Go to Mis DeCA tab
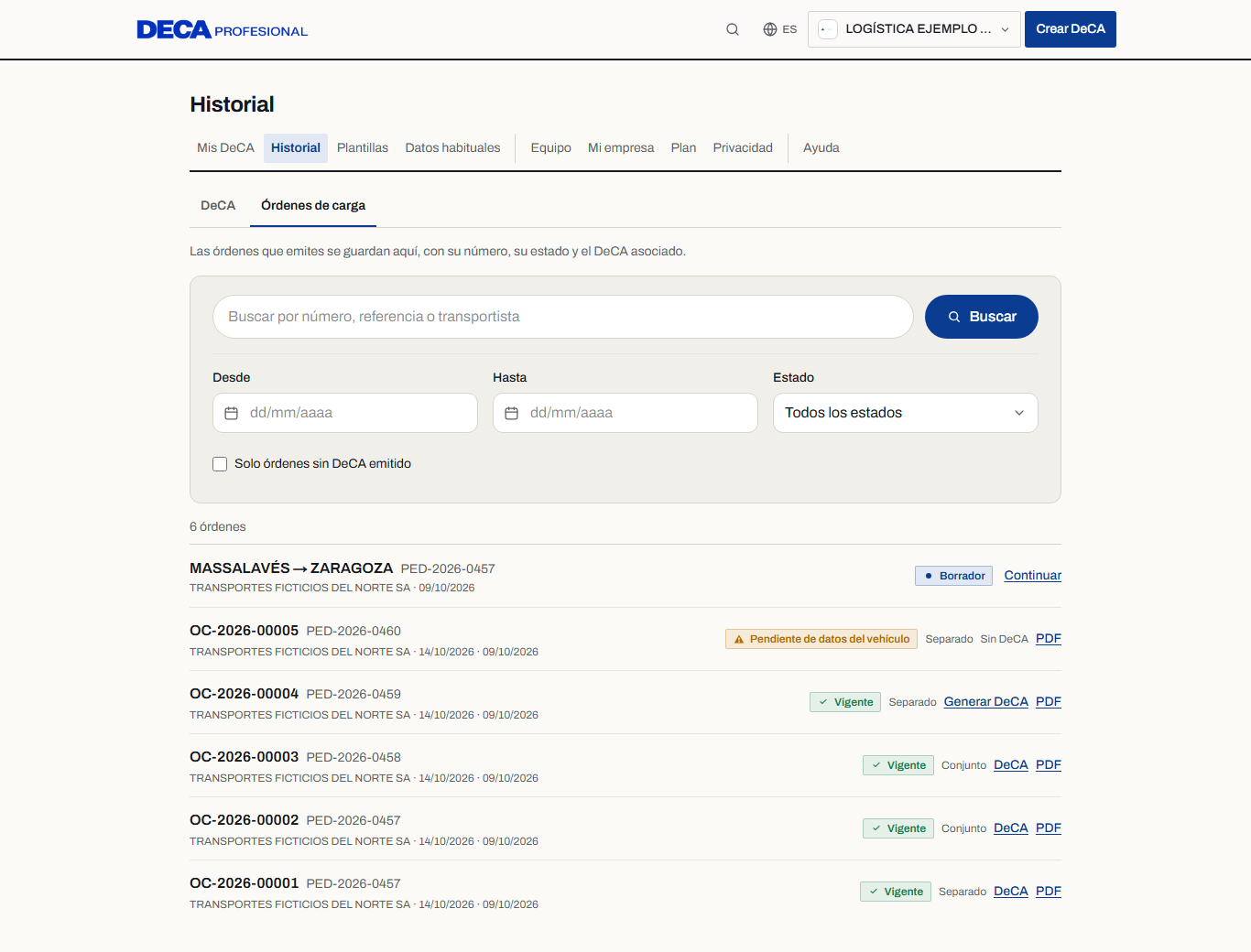1251x952 pixels. (225, 148)
